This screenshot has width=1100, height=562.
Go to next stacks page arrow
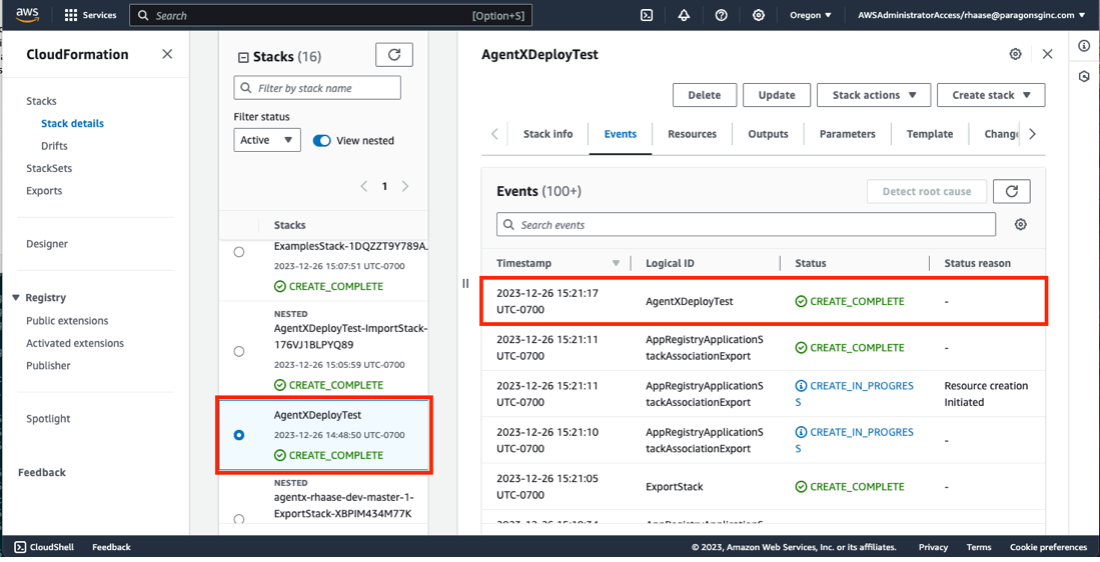(x=405, y=186)
